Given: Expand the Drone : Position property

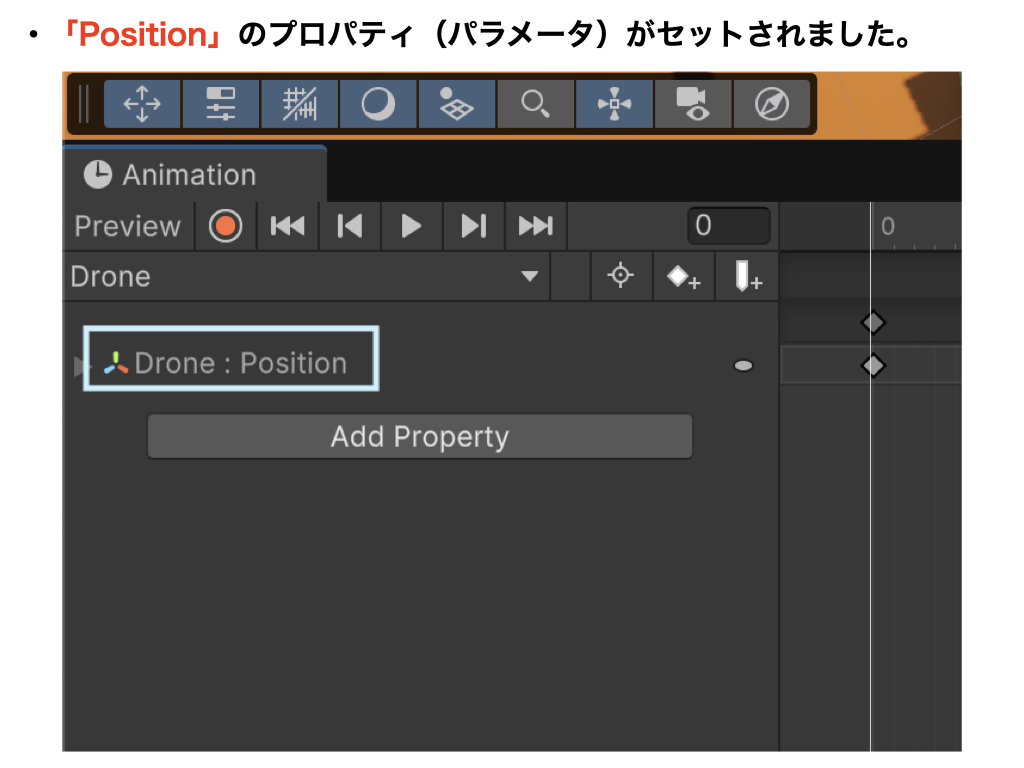Looking at the screenshot, I should [80, 366].
